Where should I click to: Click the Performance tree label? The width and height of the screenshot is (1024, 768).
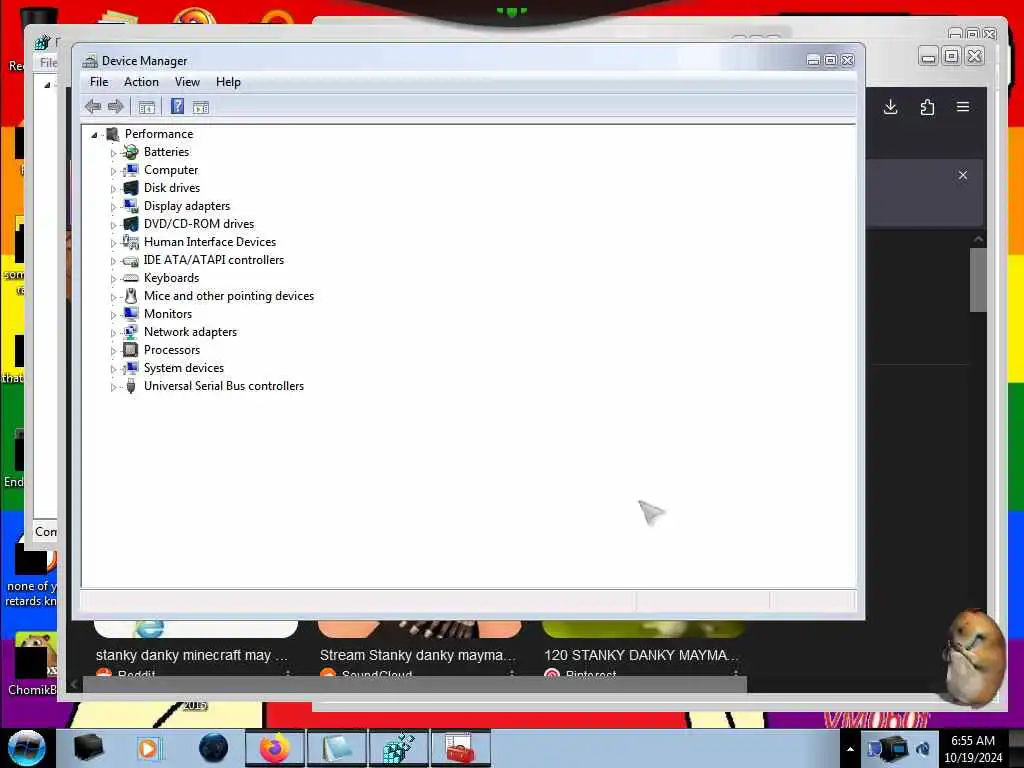coord(159,134)
